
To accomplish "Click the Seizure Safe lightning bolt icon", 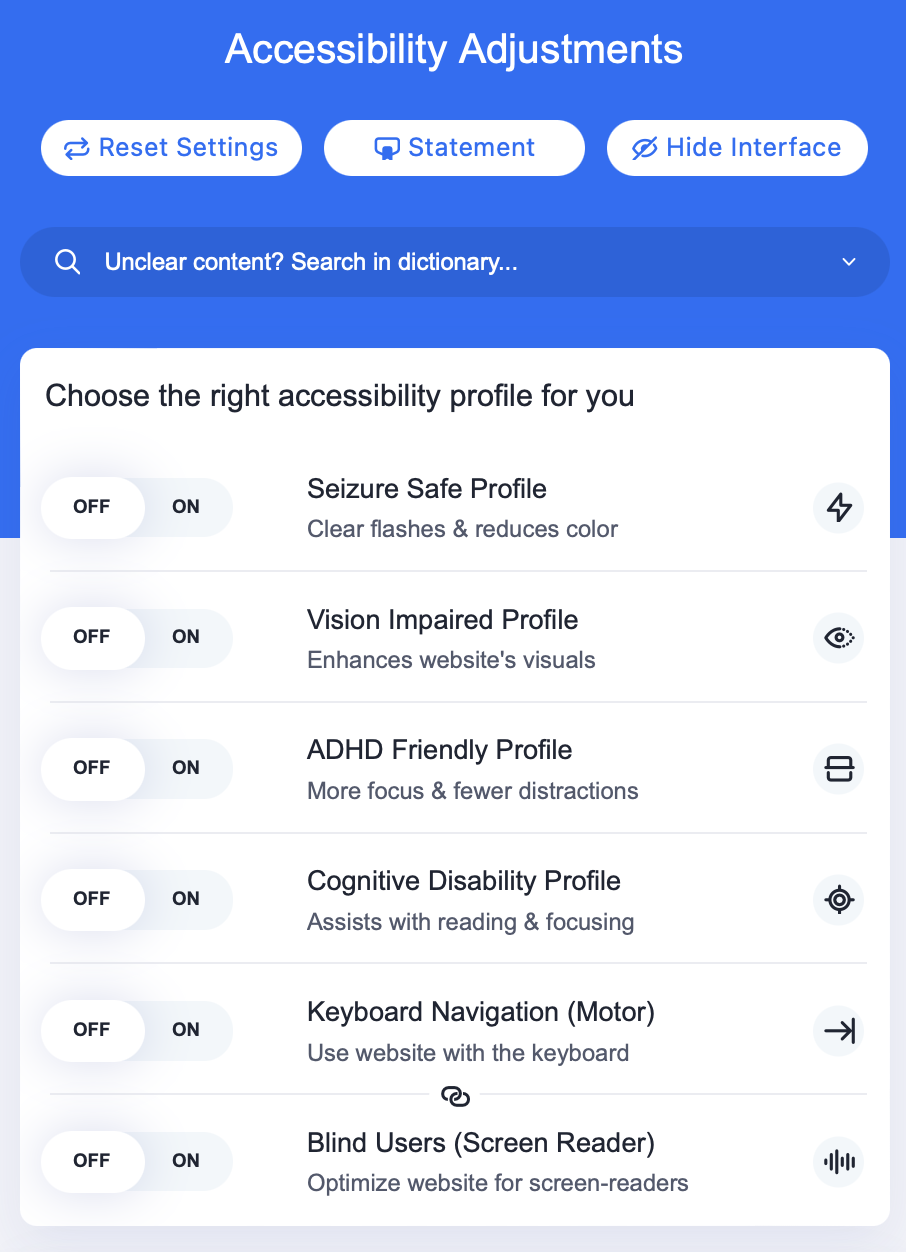I will (838, 508).
